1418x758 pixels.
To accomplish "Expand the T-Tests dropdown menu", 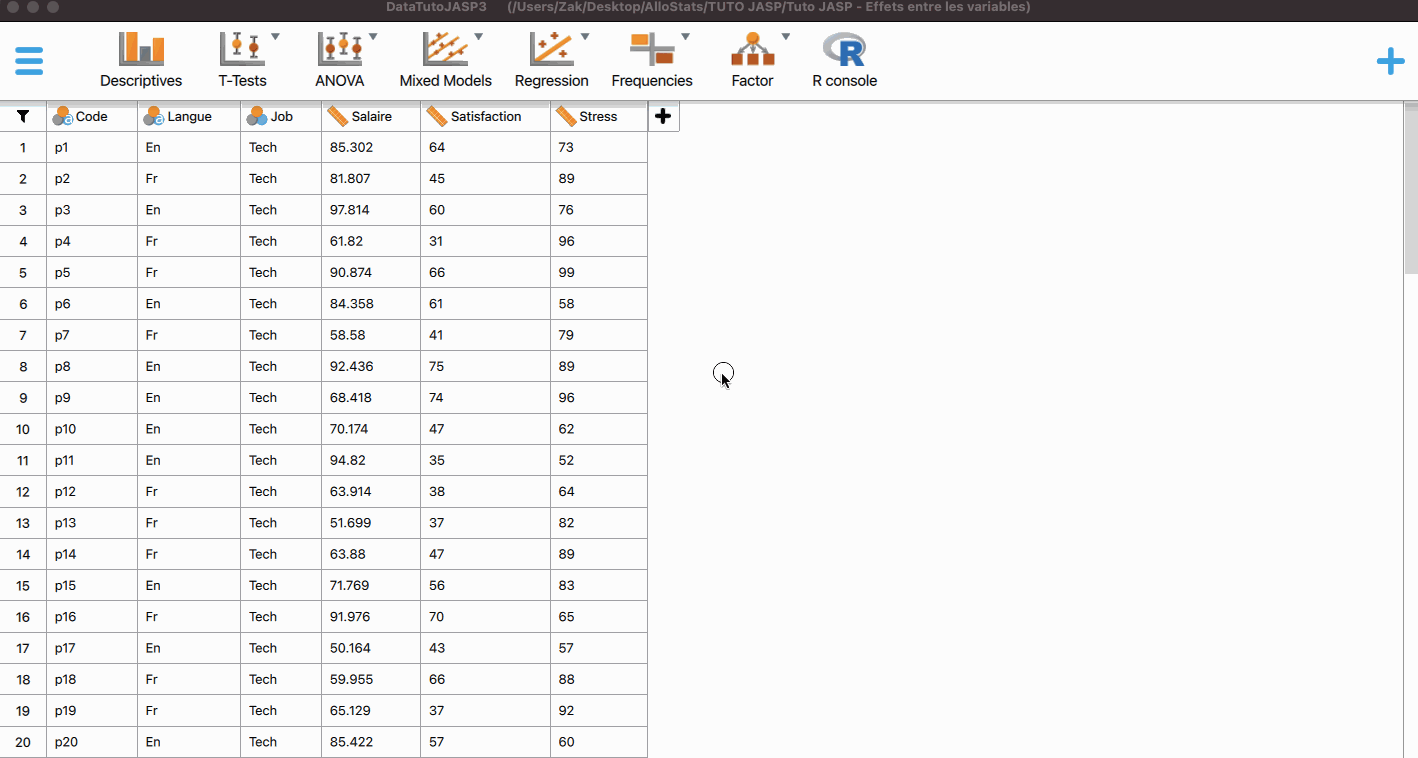I will 275,37.
